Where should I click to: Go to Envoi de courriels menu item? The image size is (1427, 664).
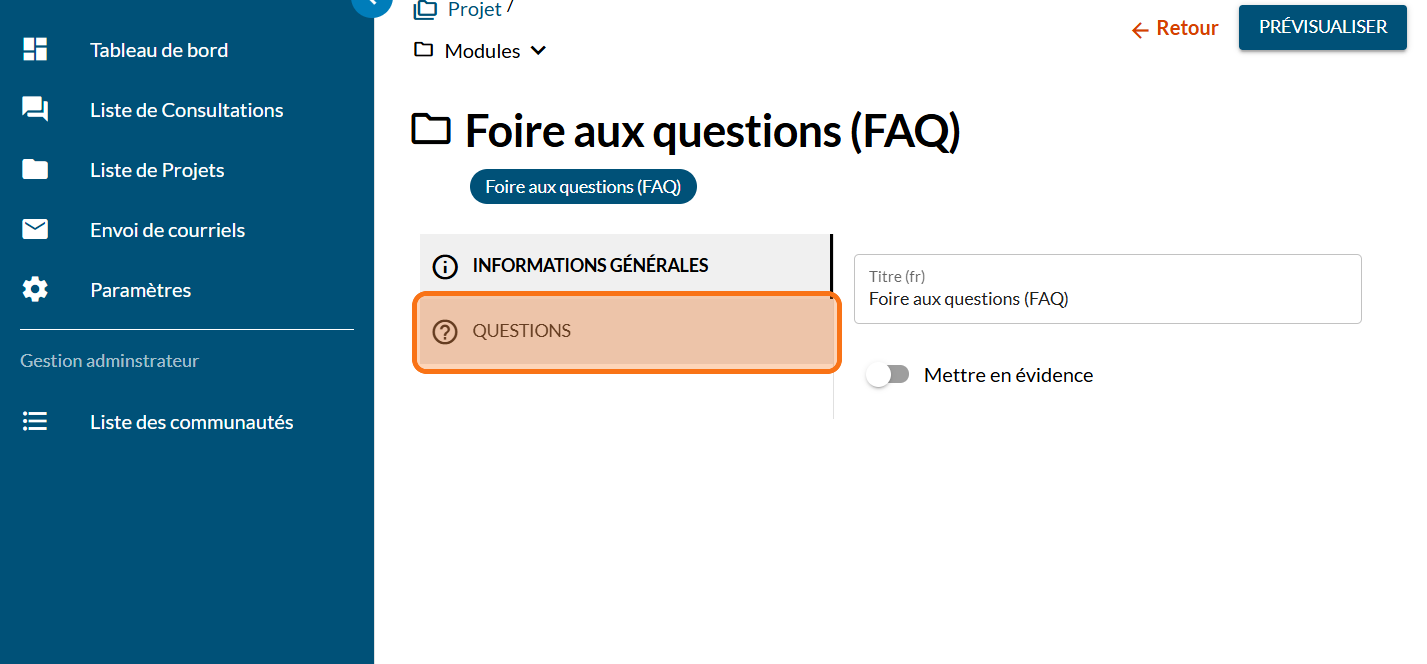click(x=167, y=230)
